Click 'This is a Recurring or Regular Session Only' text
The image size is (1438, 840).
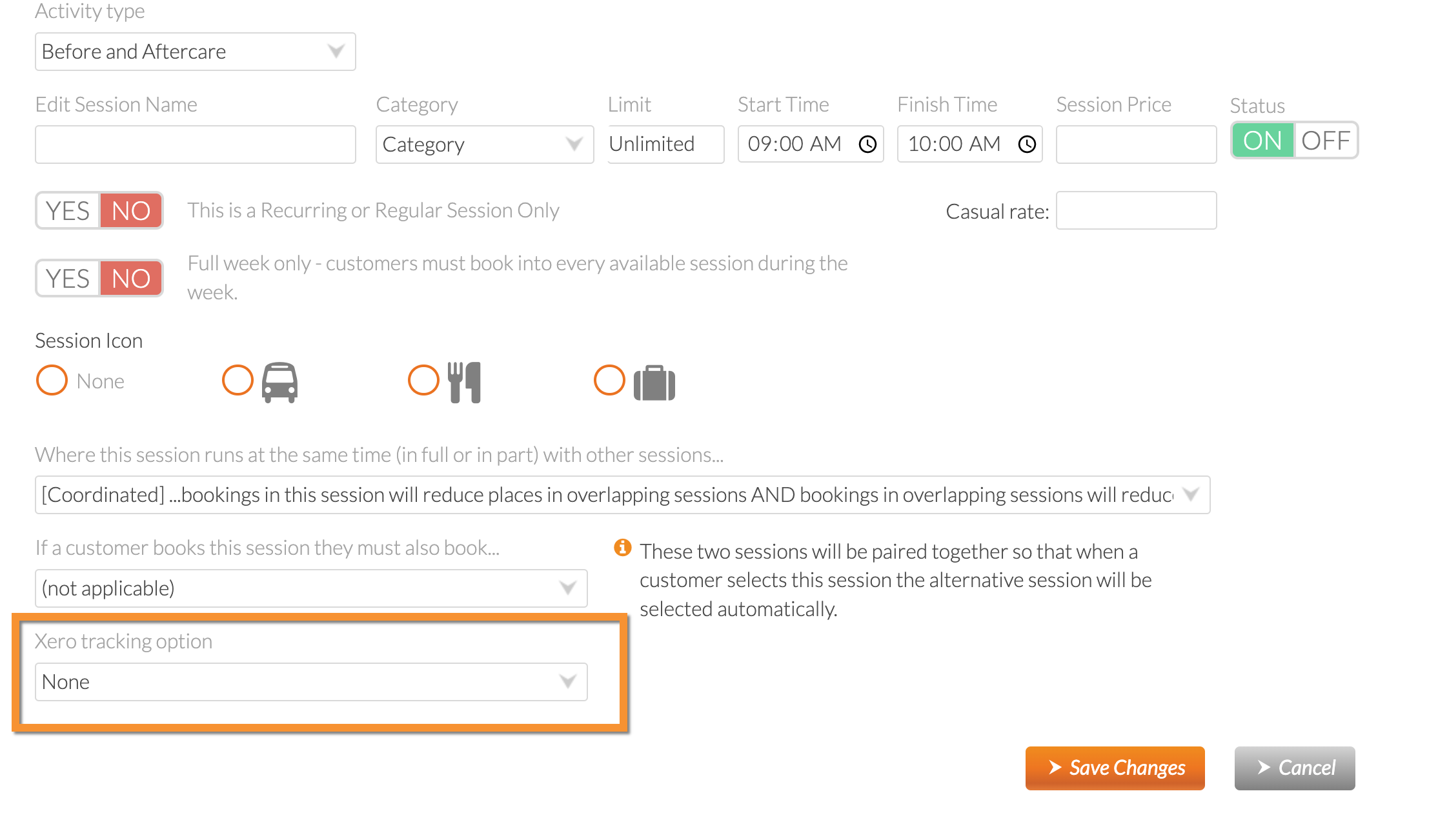373,211
